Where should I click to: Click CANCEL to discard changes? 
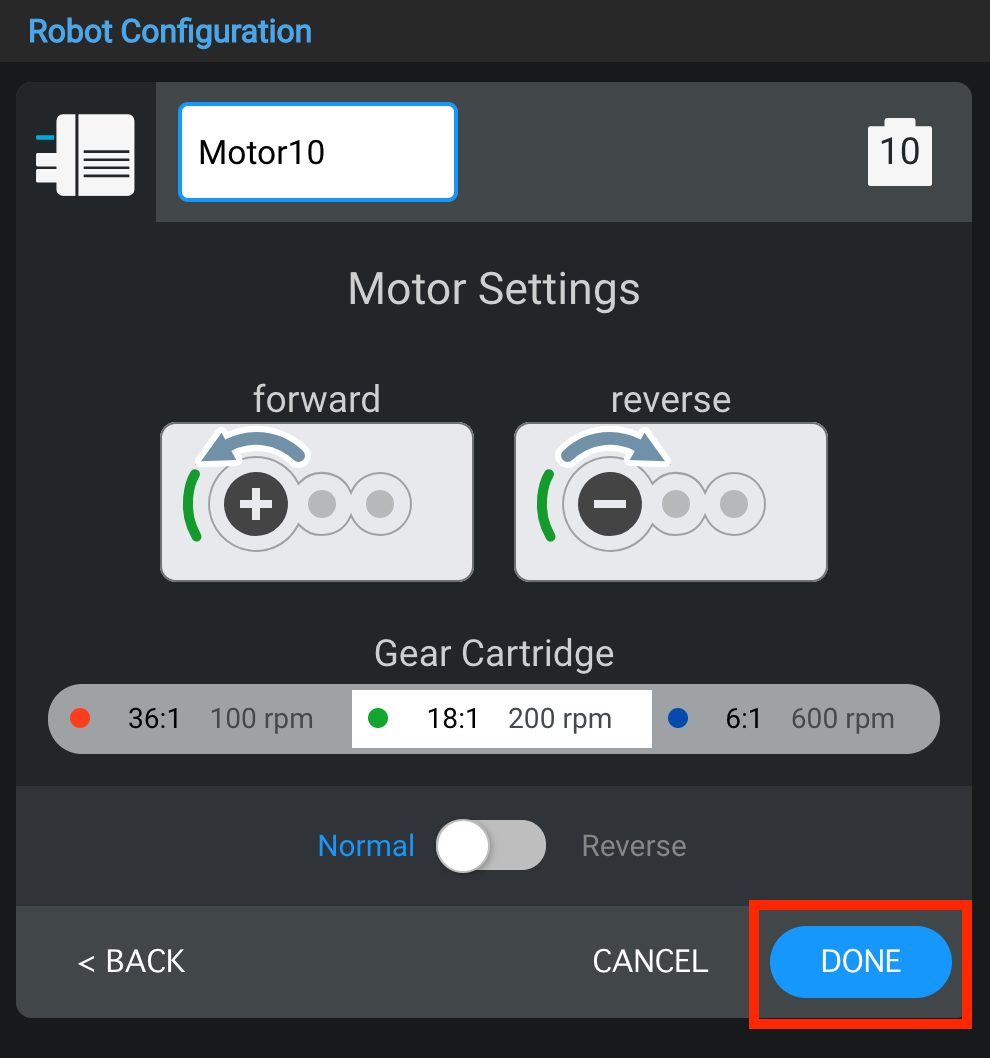pyautogui.click(x=649, y=961)
